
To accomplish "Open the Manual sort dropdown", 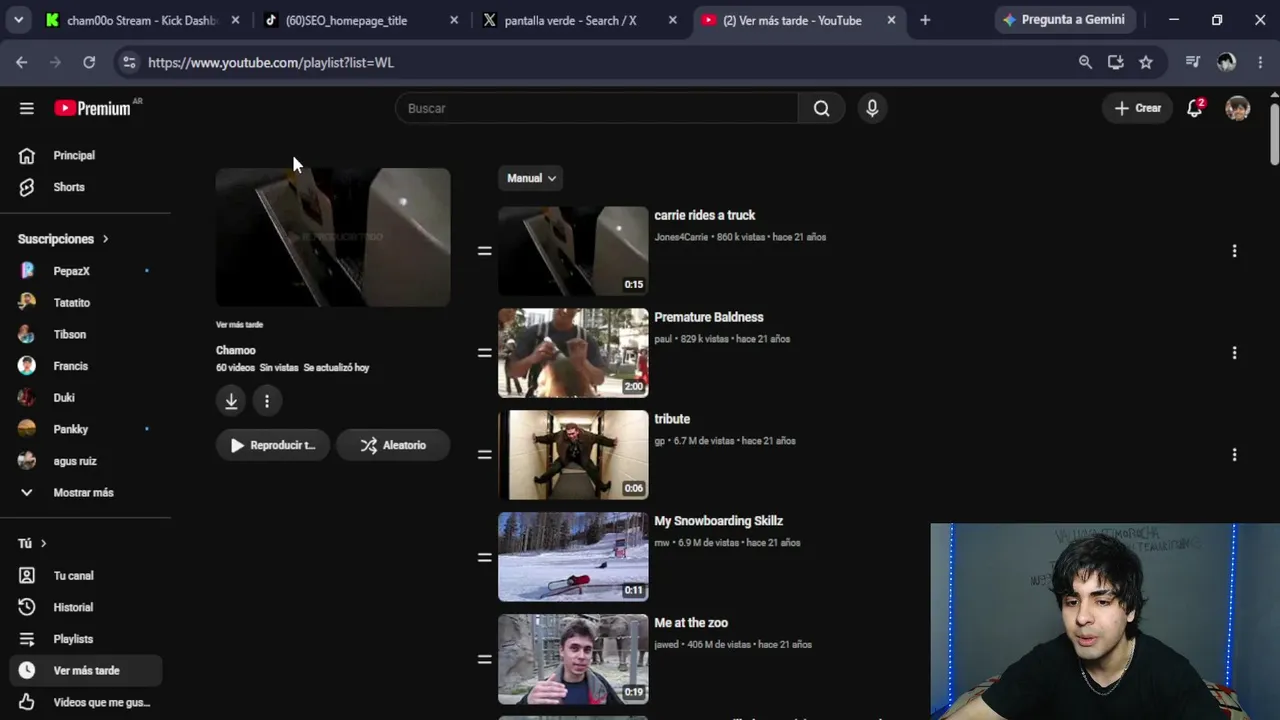I will (531, 178).
